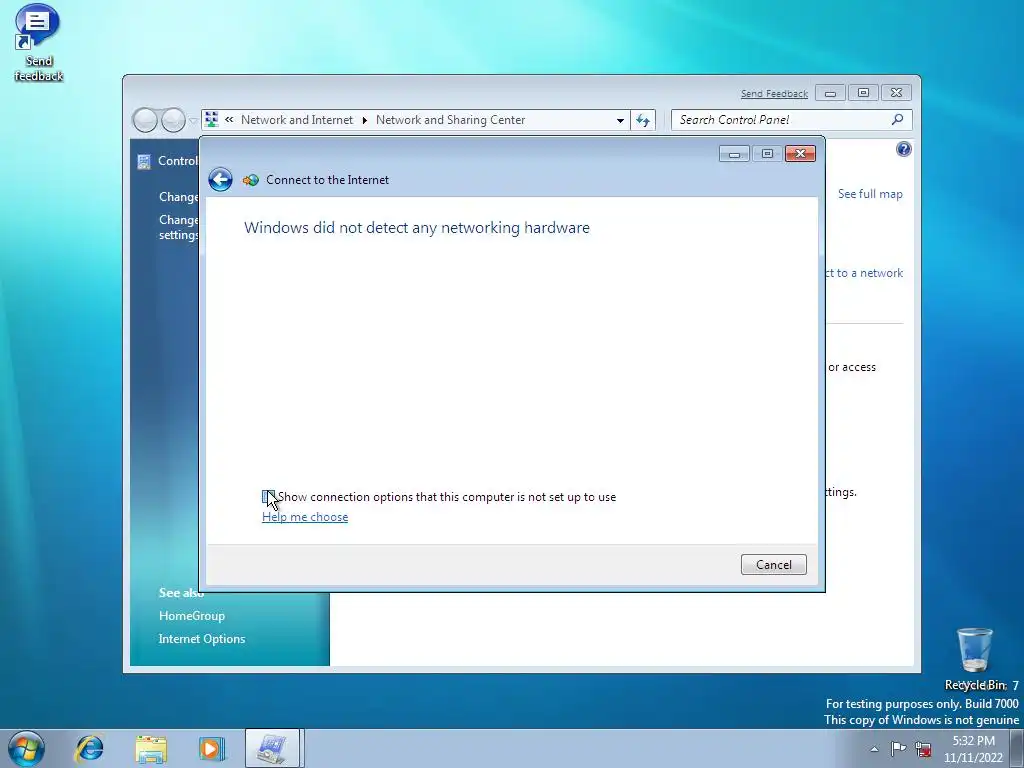The image size is (1024, 768).
Task: Close the Connect to the Internet dialog
Action: pos(800,153)
